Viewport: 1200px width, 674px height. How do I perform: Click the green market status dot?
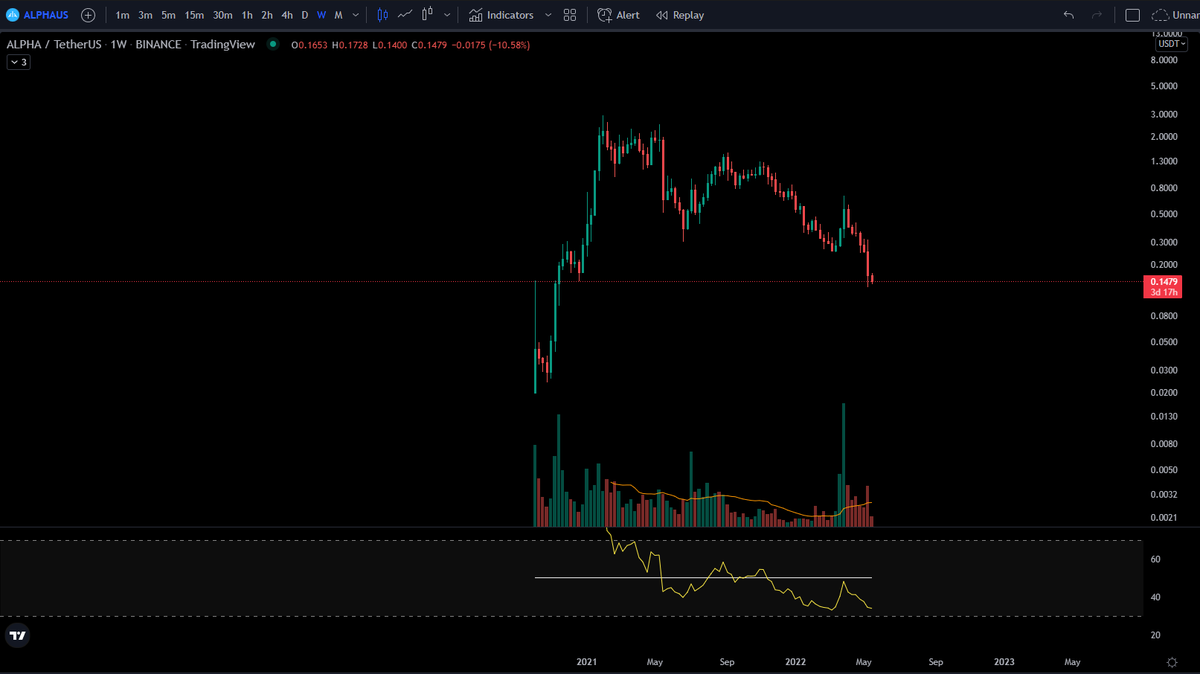pyautogui.click(x=273, y=44)
